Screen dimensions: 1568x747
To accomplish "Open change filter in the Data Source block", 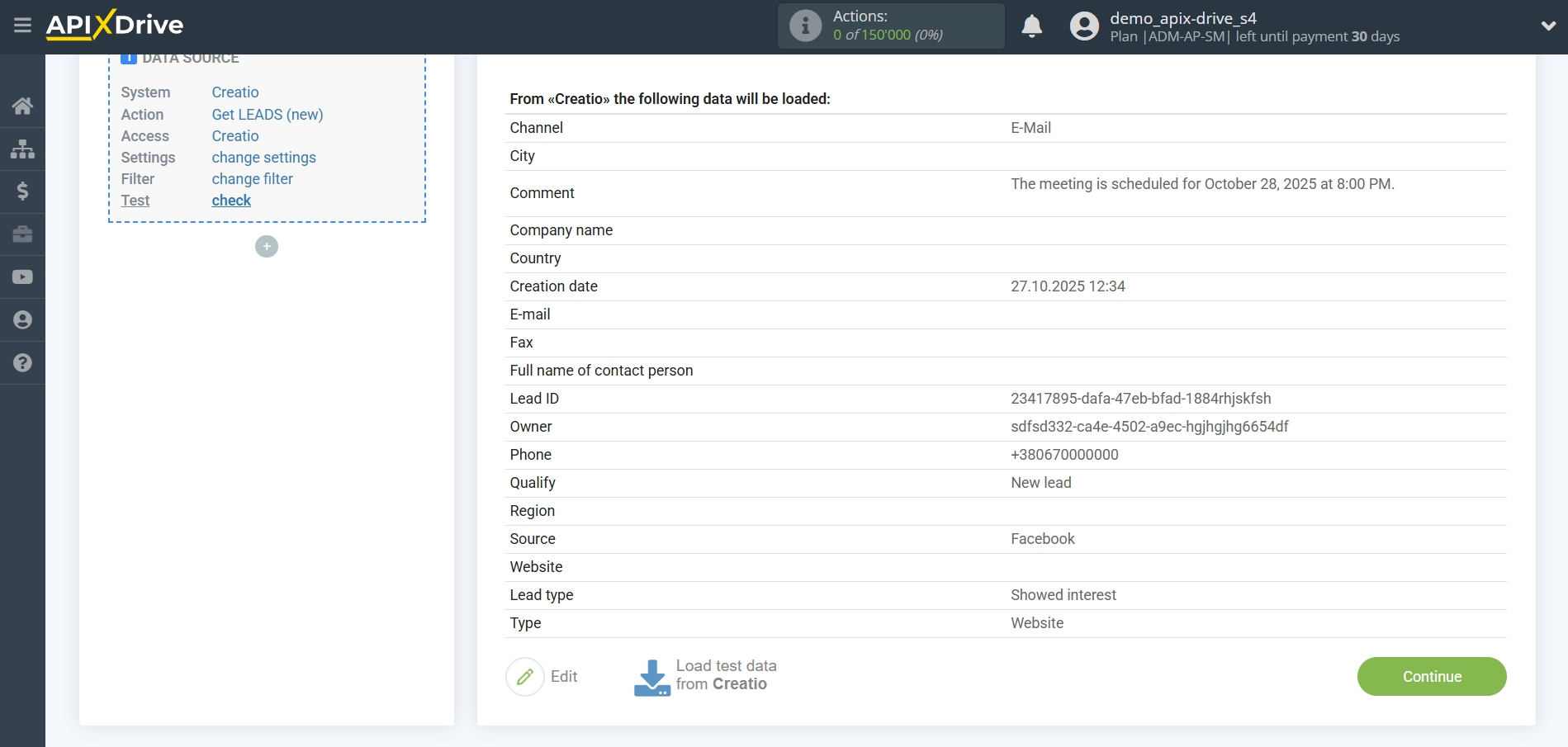I will pyautogui.click(x=252, y=179).
